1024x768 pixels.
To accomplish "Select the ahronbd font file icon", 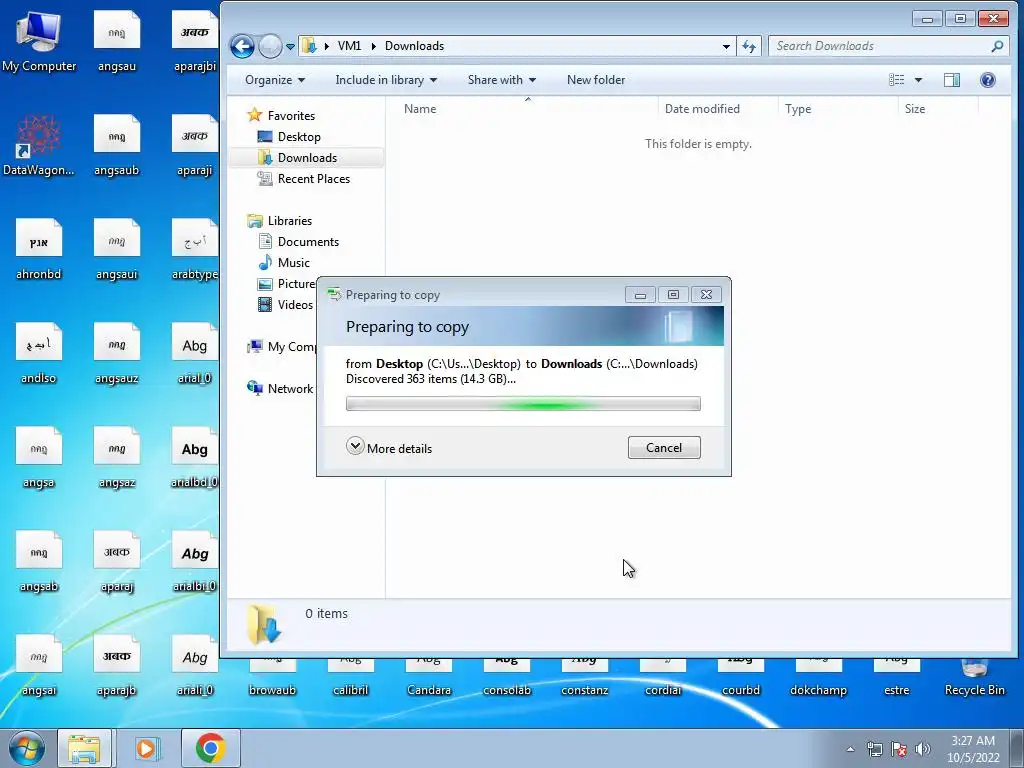I will point(39,249).
